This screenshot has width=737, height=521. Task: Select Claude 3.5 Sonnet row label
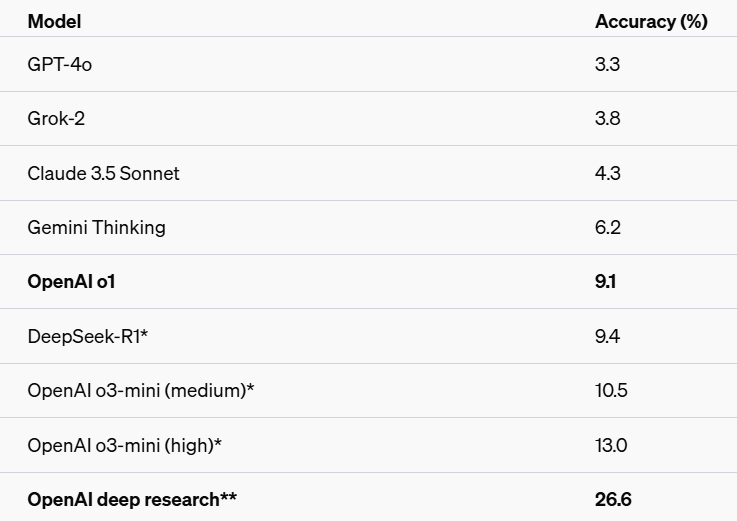[103, 173]
